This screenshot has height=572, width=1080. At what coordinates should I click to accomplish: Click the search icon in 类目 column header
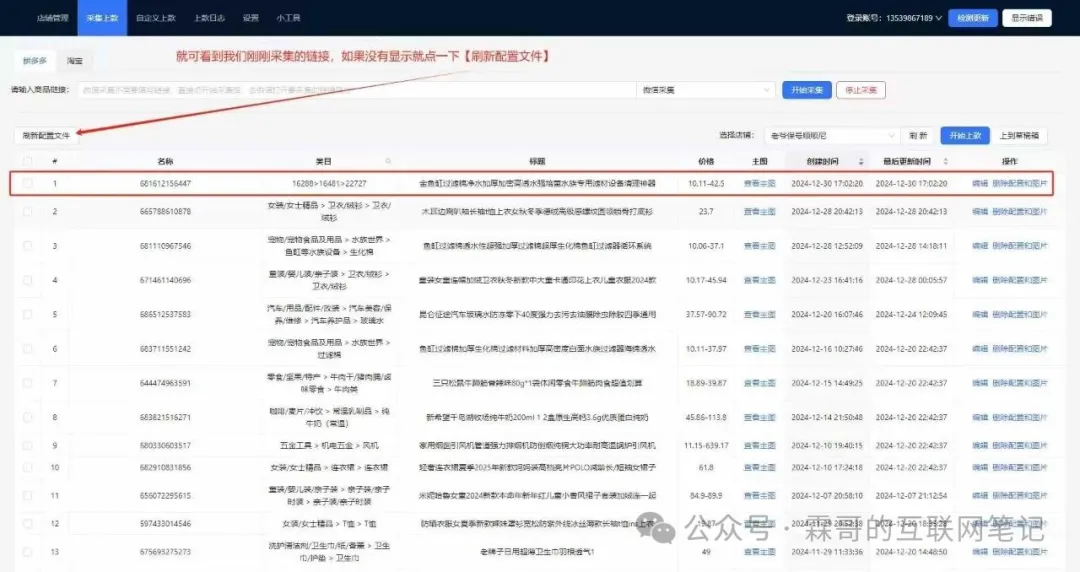click(389, 162)
